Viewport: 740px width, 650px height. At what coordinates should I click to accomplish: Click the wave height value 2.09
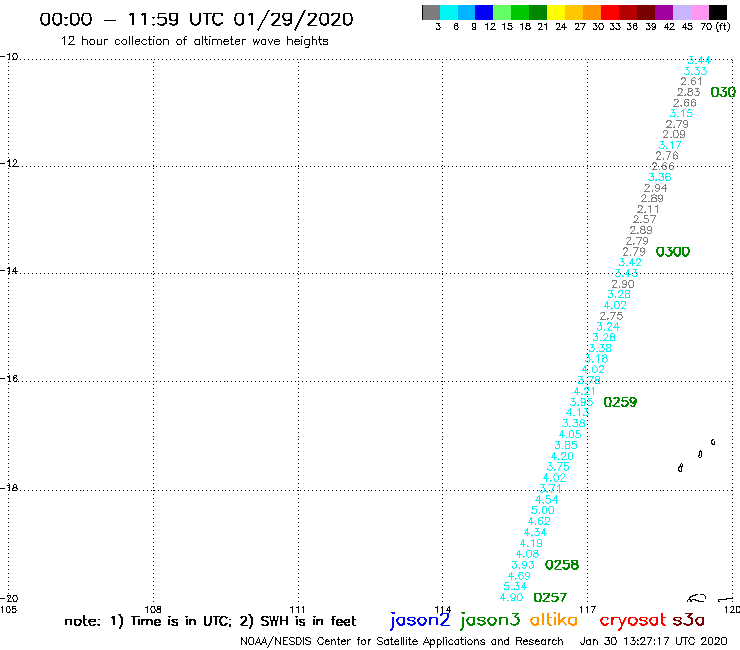674,135
